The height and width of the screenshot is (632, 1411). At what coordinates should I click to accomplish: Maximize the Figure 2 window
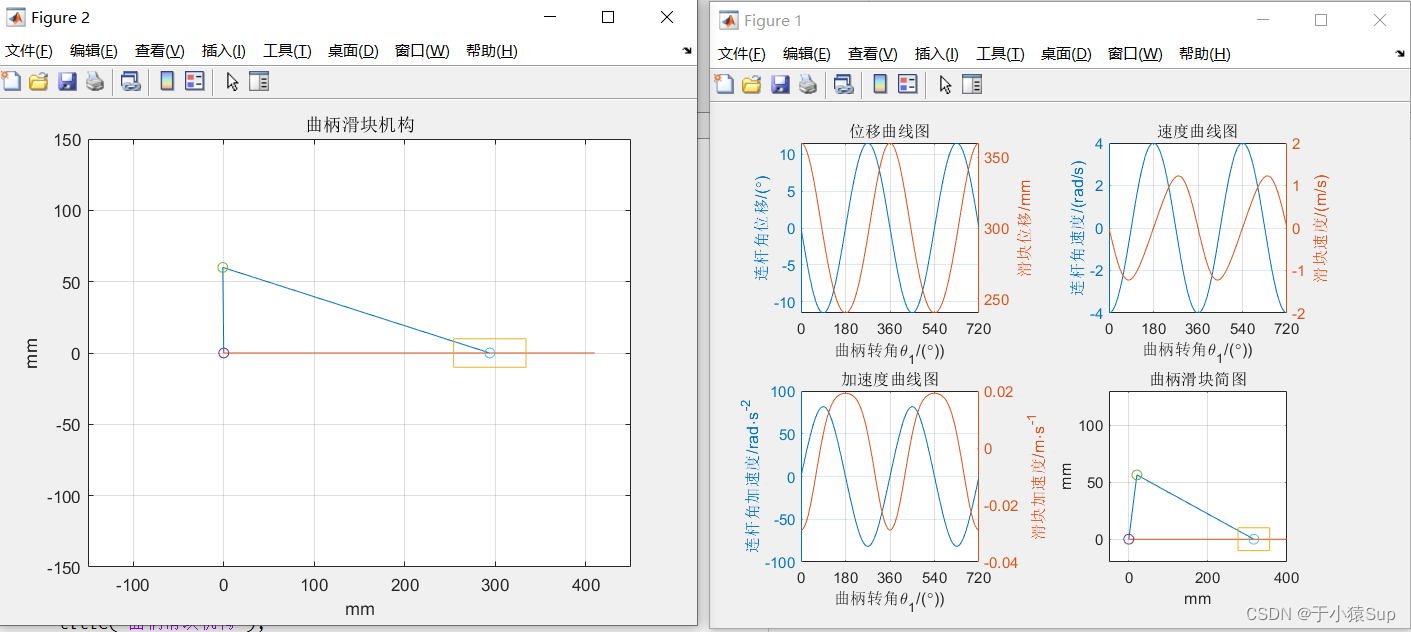tap(608, 17)
